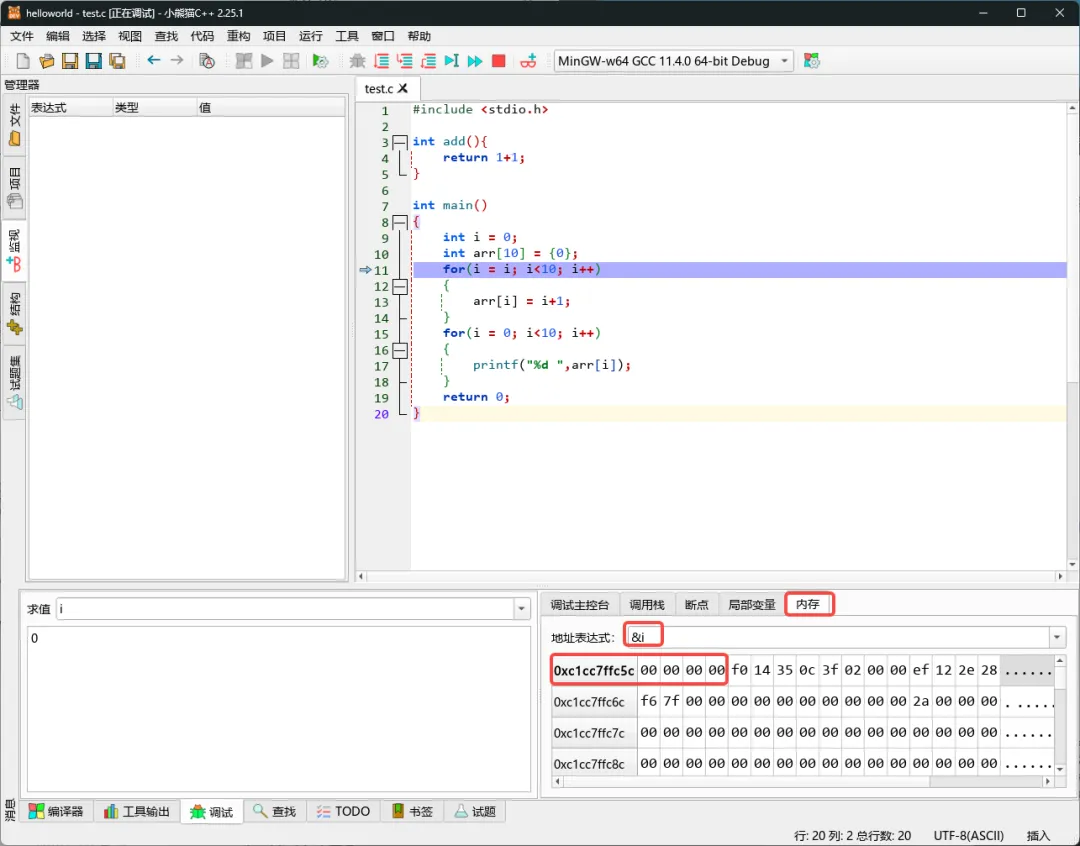Switch to the 局部变量 tab
This screenshot has width=1080, height=846.
(x=751, y=605)
